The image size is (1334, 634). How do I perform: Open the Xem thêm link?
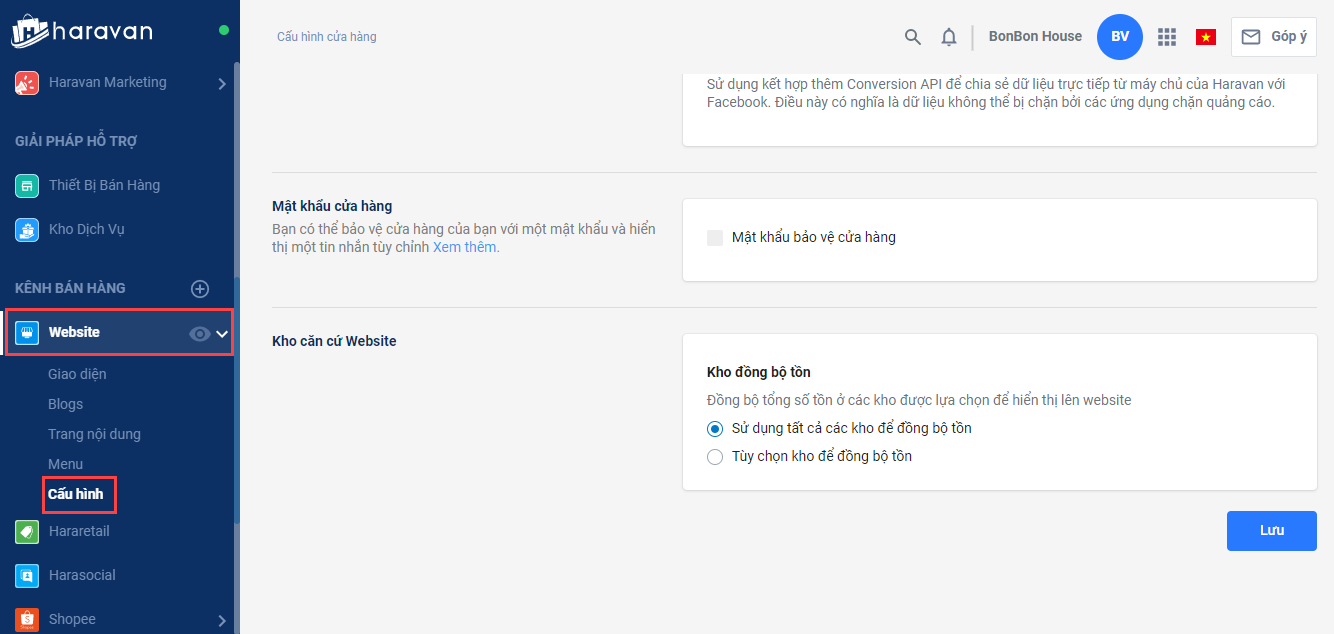(466, 247)
